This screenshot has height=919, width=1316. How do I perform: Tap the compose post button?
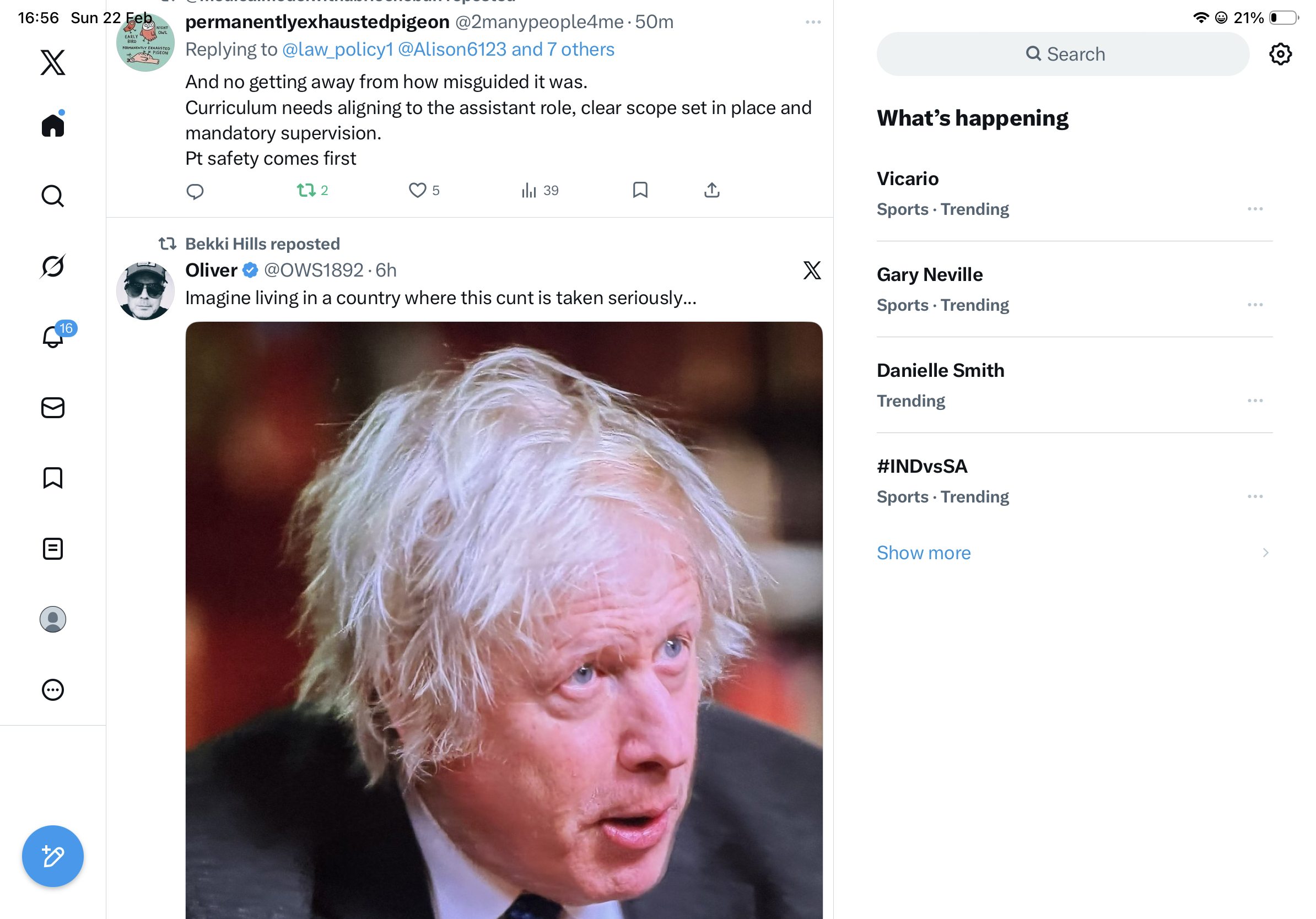(x=53, y=856)
